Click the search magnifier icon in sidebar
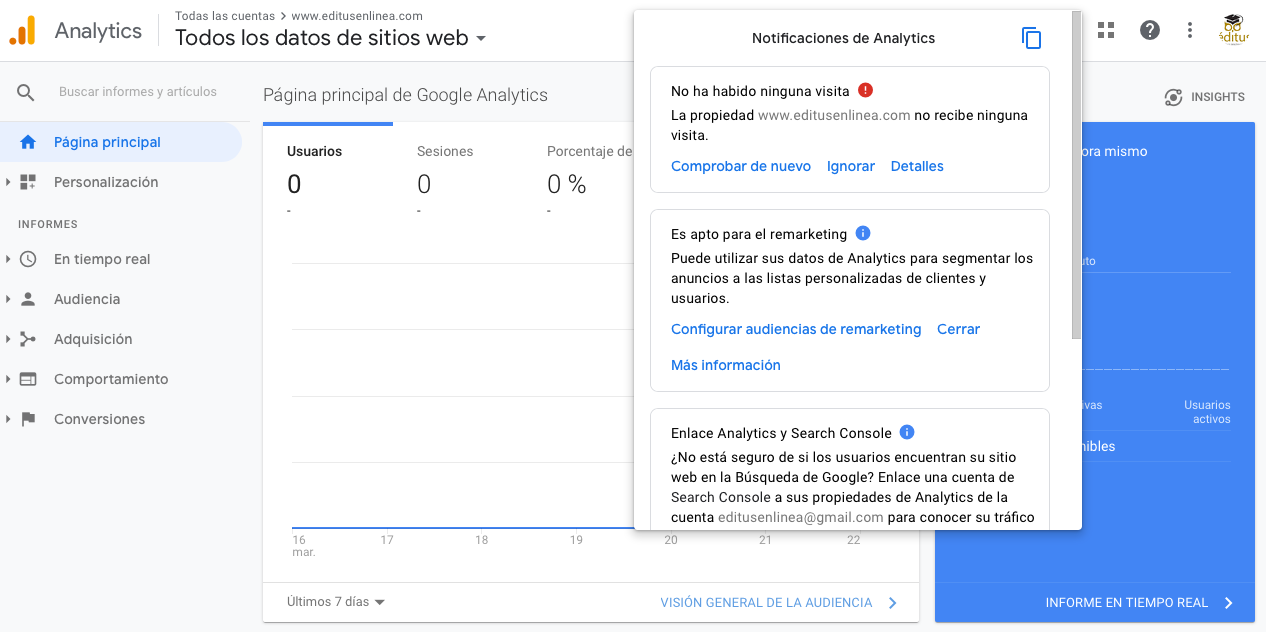 26,92
